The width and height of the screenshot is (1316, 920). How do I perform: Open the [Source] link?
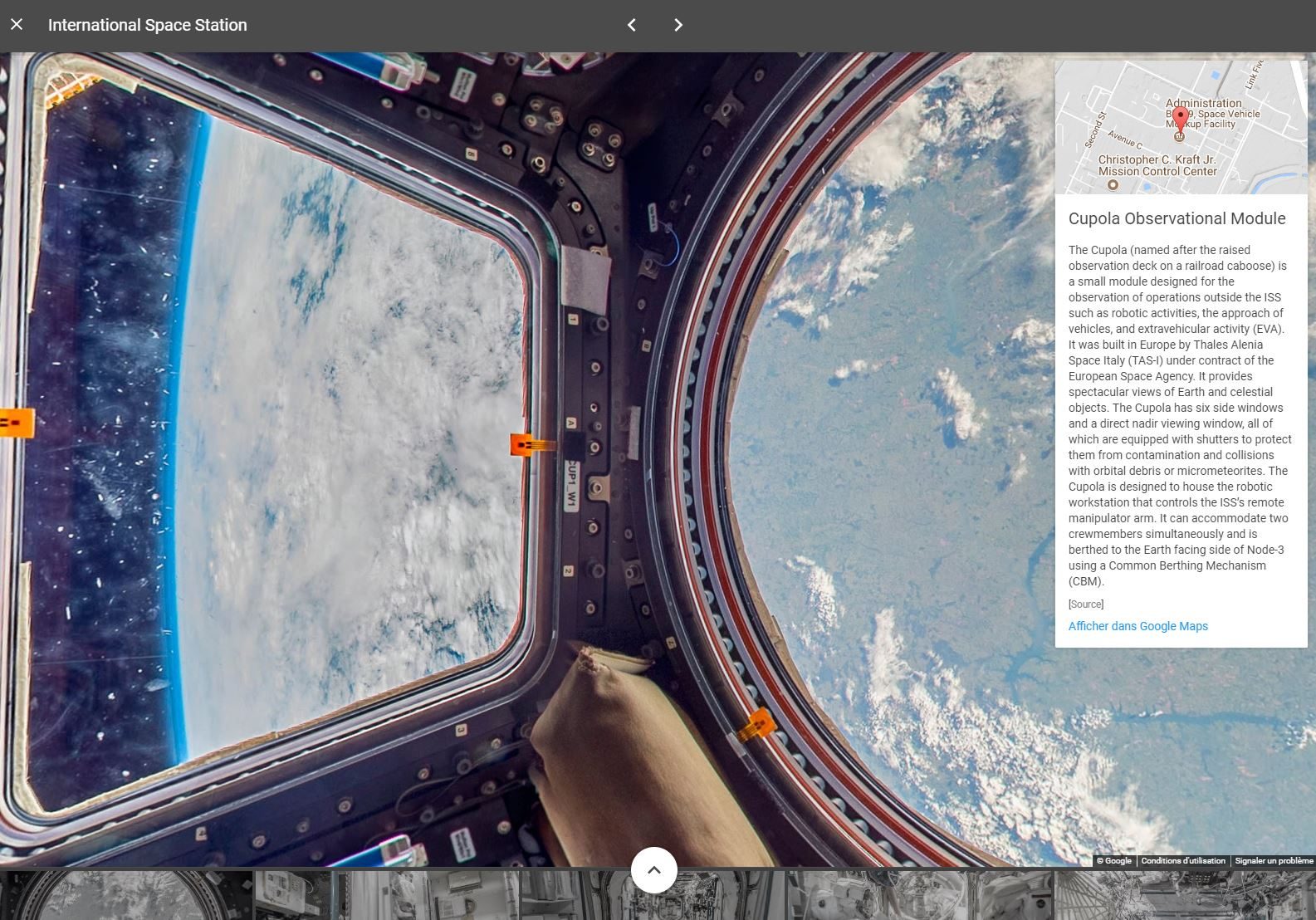(1086, 604)
